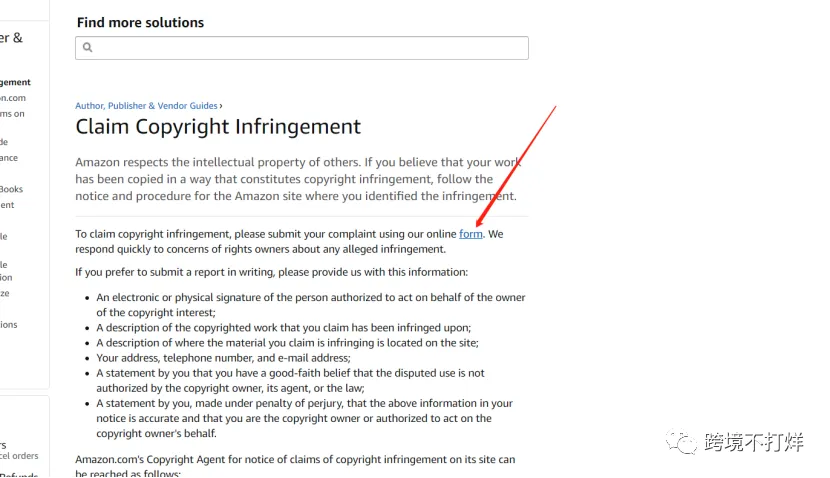This screenshot has height=478, width=830.
Task: Click the breadcrumb chevron after Vendor Guides
Action: pos(221,106)
